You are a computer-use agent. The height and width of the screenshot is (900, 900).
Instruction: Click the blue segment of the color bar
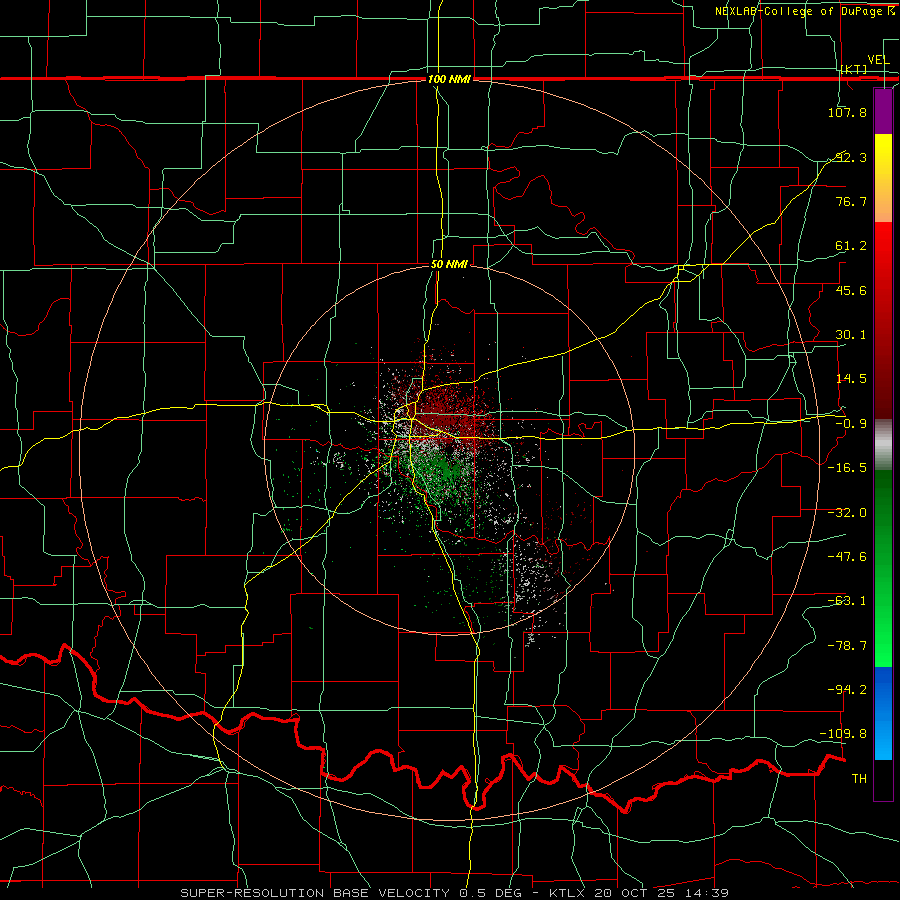point(883,713)
